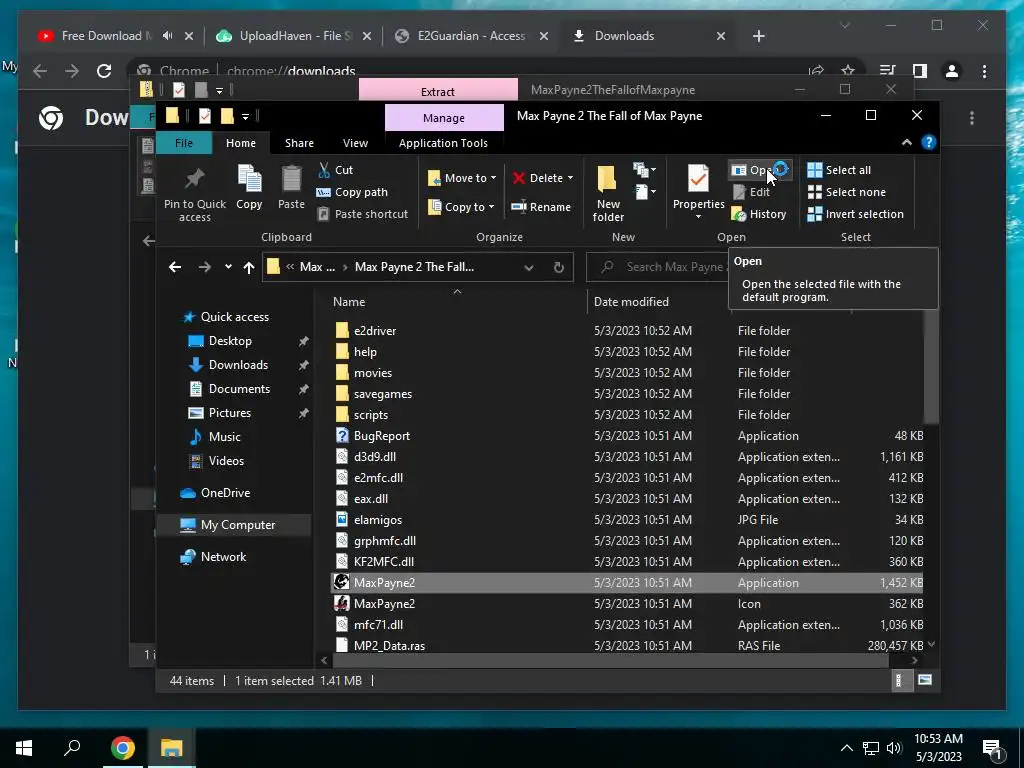This screenshot has height=768, width=1024.
Task: Open the Copy to dropdown
Action: [461, 206]
